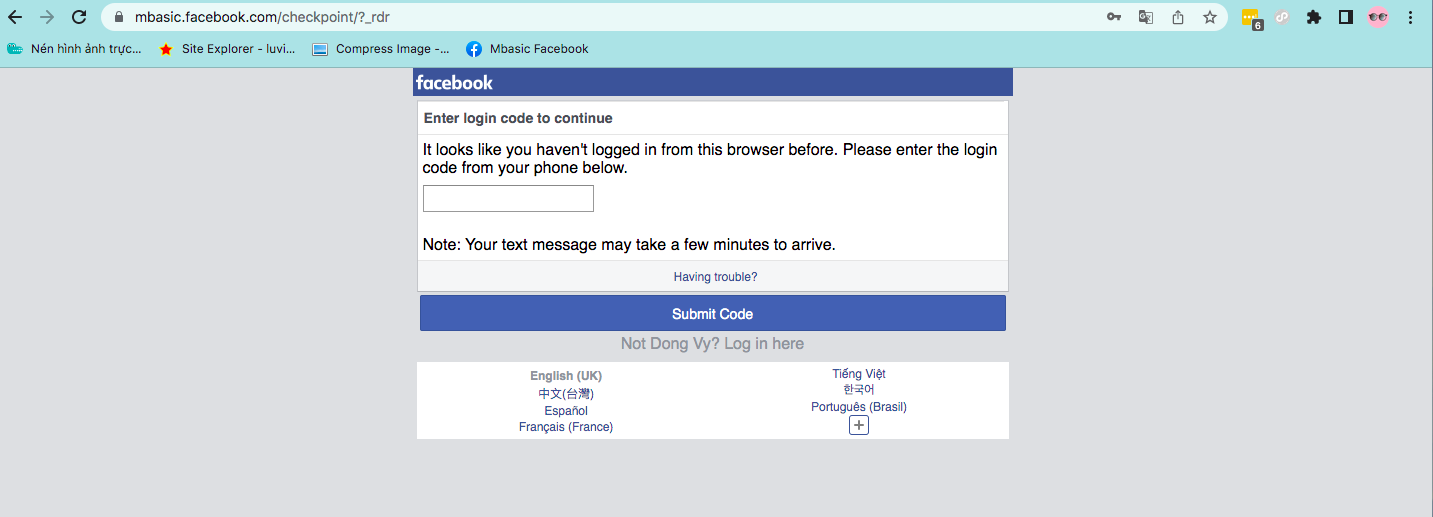The height and width of the screenshot is (517, 1433).
Task: Open the Site Explorer bookmark
Action: (x=227, y=48)
